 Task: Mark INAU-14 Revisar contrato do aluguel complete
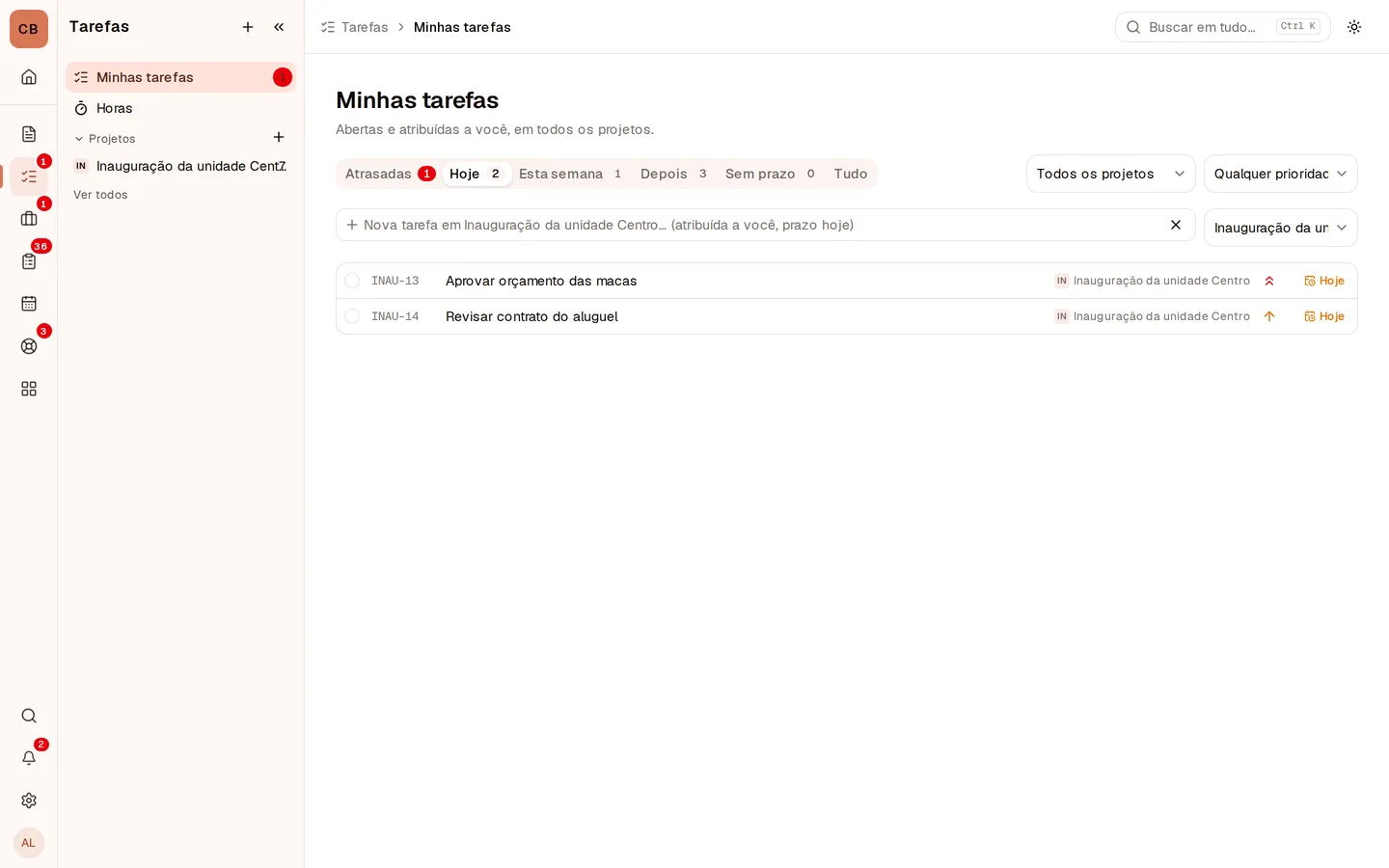(x=352, y=316)
